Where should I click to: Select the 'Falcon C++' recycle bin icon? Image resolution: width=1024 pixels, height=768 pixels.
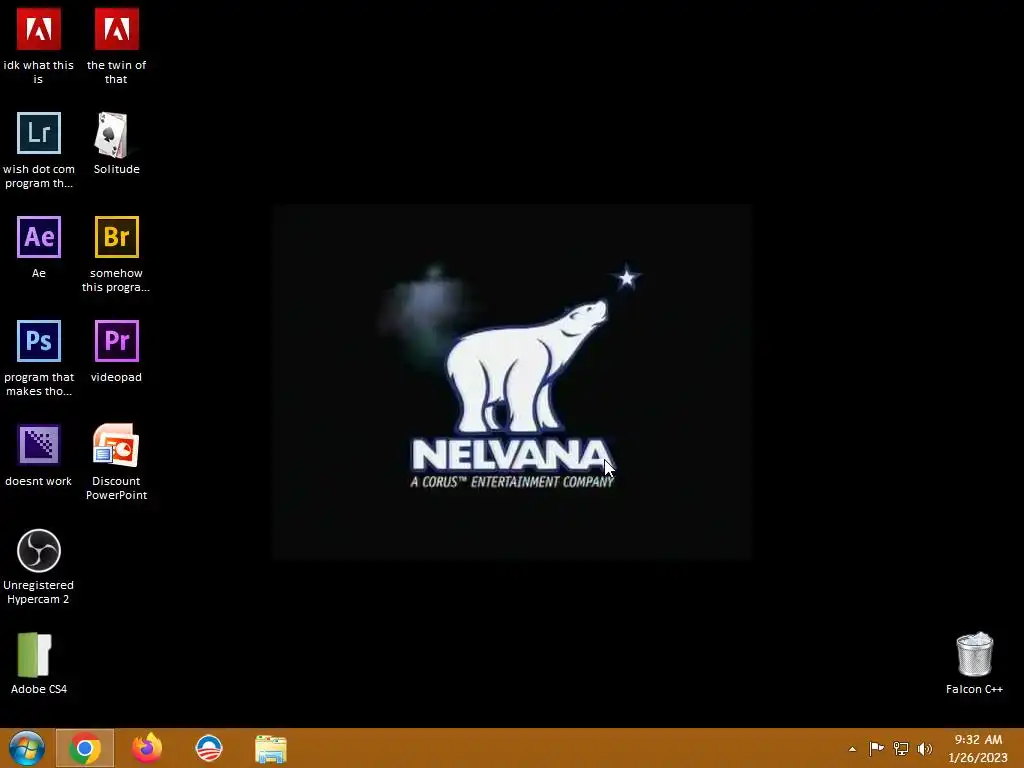click(x=974, y=654)
